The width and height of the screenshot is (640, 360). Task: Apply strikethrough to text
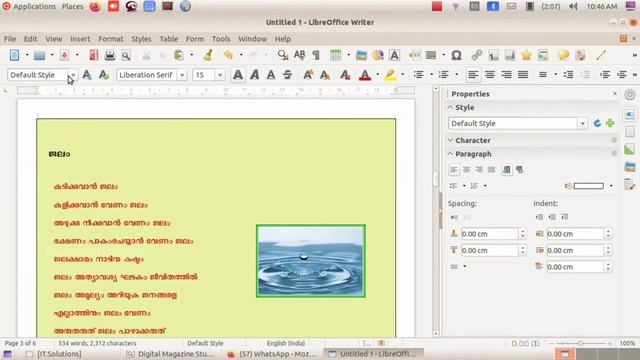288,75
